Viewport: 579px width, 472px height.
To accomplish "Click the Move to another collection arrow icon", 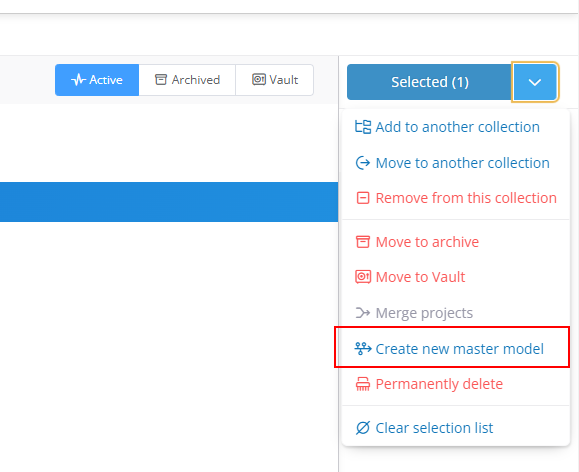I will coord(363,163).
